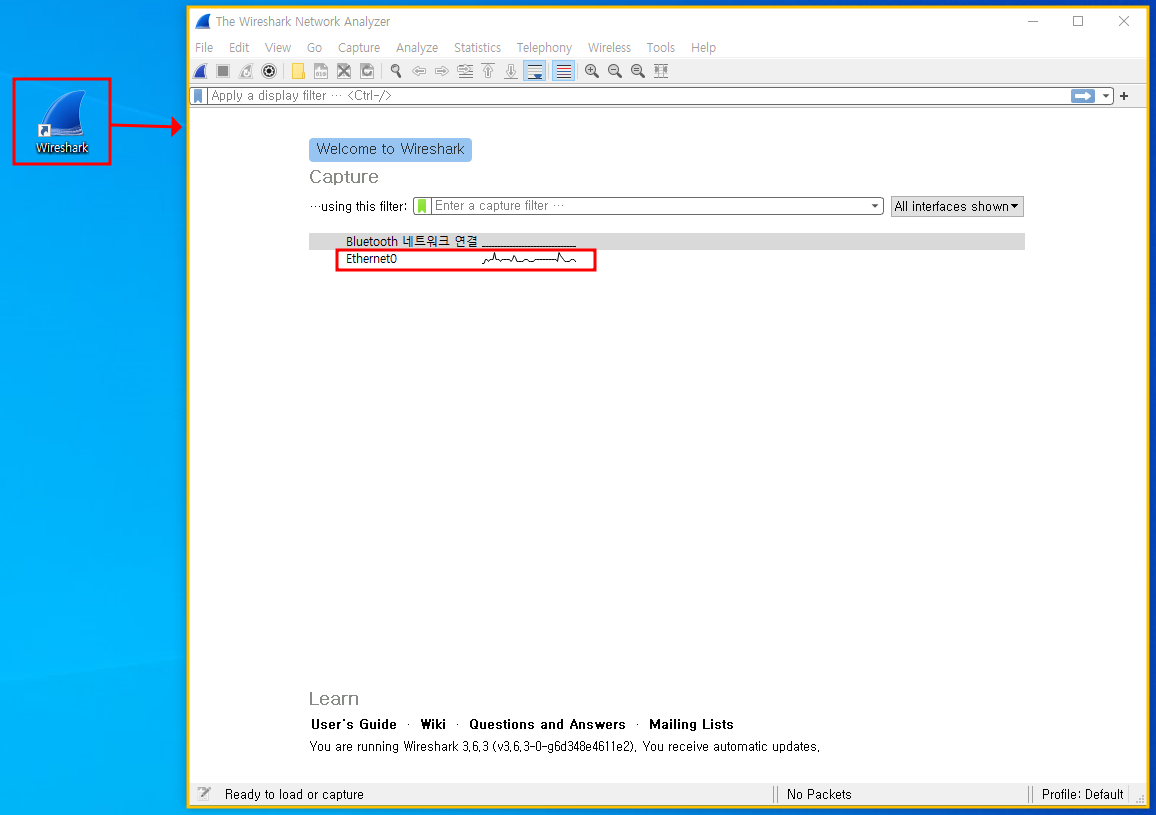Click the Resize columns to fit icon
The image size is (1156, 815).
661,72
